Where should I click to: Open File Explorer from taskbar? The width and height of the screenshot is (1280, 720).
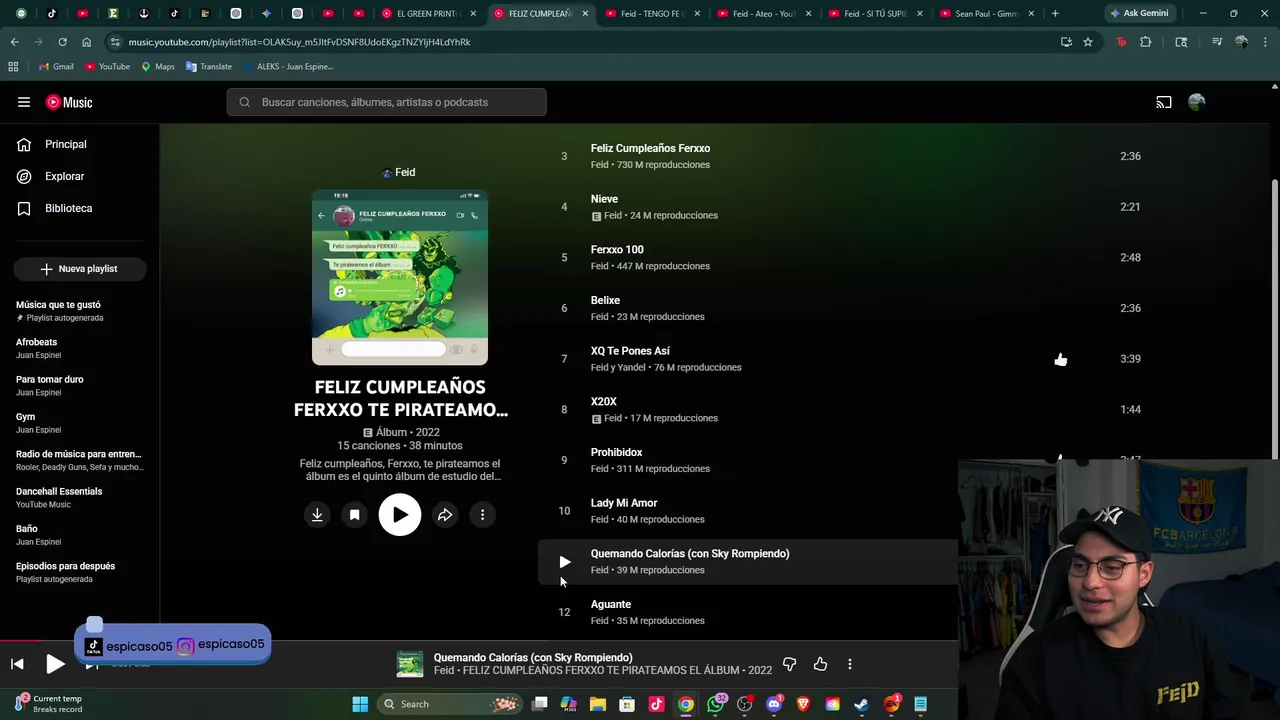click(x=598, y=704)
